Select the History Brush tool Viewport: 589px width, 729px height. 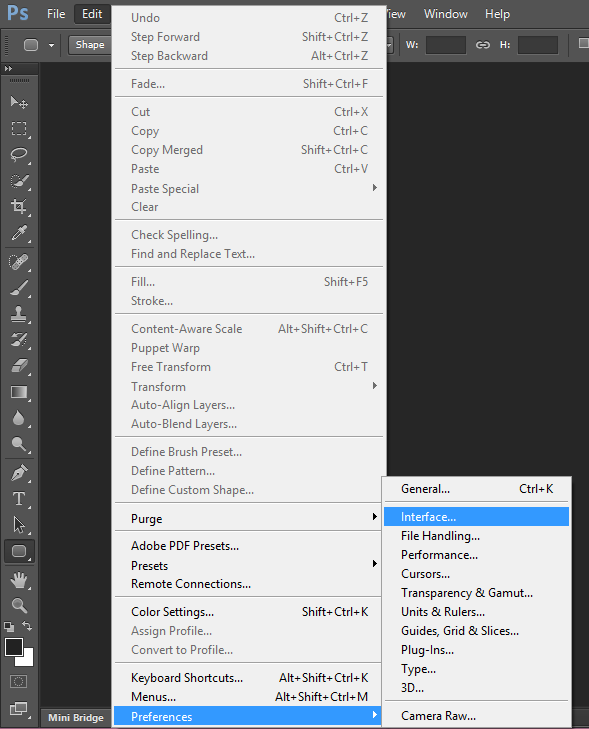(19, 340)
